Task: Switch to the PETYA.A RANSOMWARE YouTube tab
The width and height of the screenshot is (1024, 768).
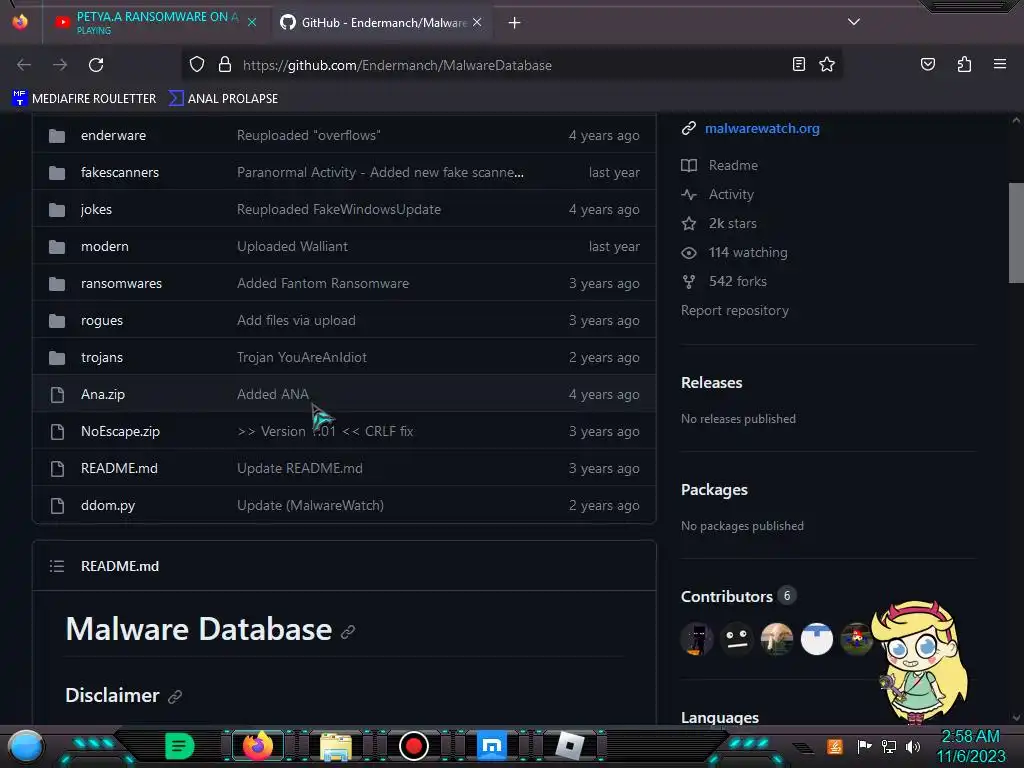Action: point(157,22)
